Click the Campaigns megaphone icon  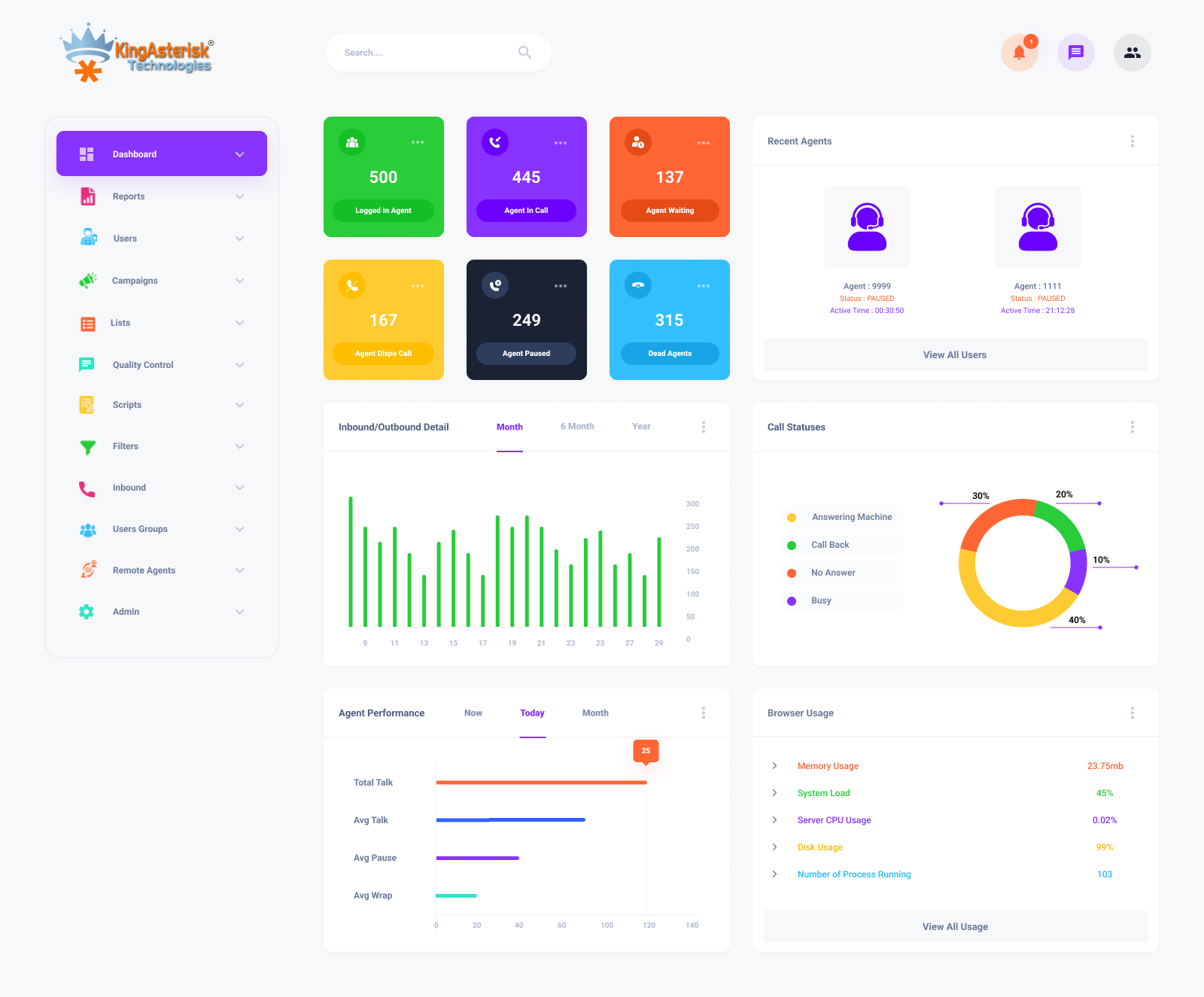[x=87, y=281]
